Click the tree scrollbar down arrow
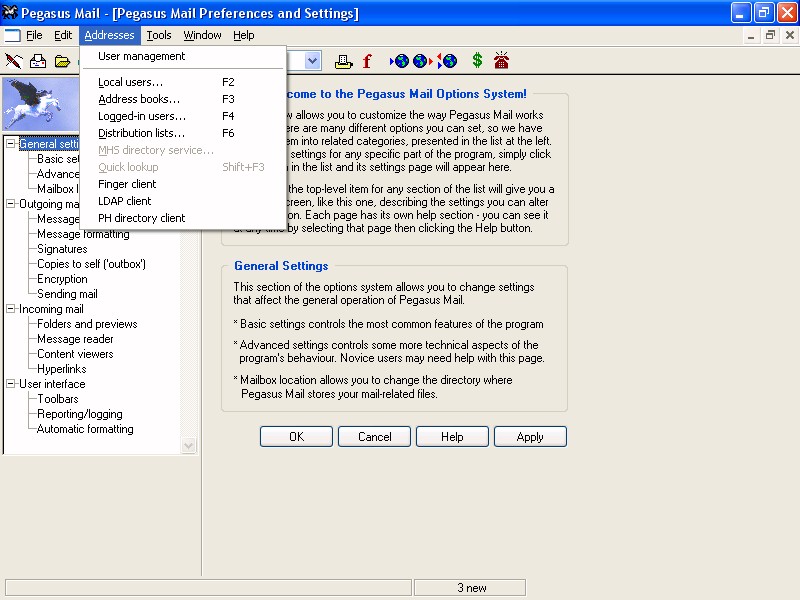800x600 pixels. (x=188, y=445)
